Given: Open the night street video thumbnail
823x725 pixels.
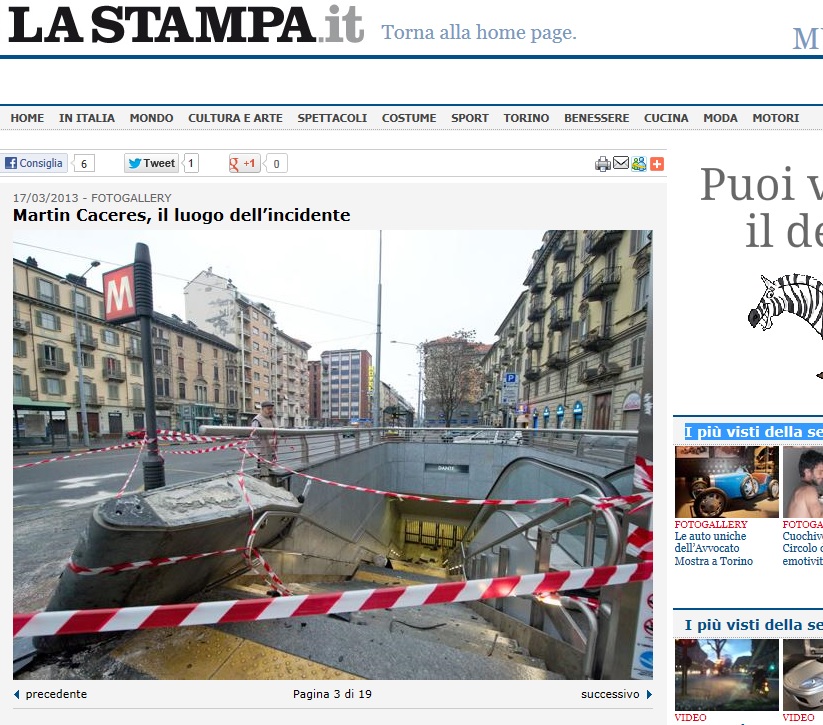Looking at the screenshot, I should 726,675.
